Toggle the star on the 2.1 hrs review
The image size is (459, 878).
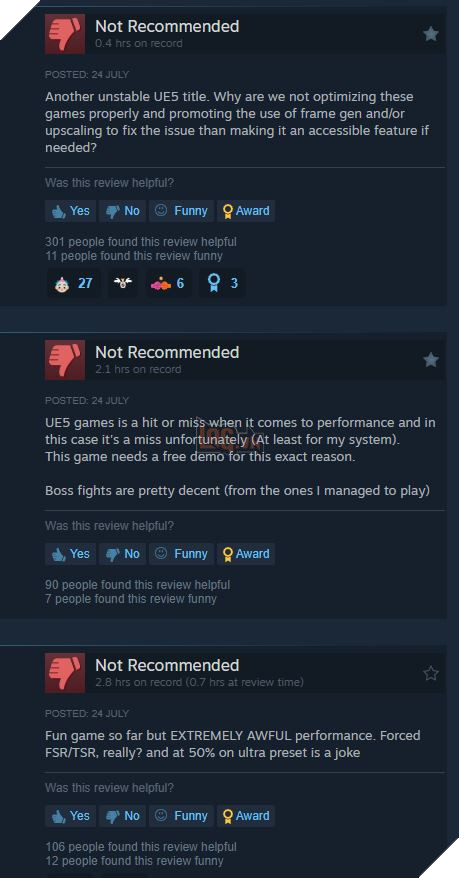pos(430,359)
